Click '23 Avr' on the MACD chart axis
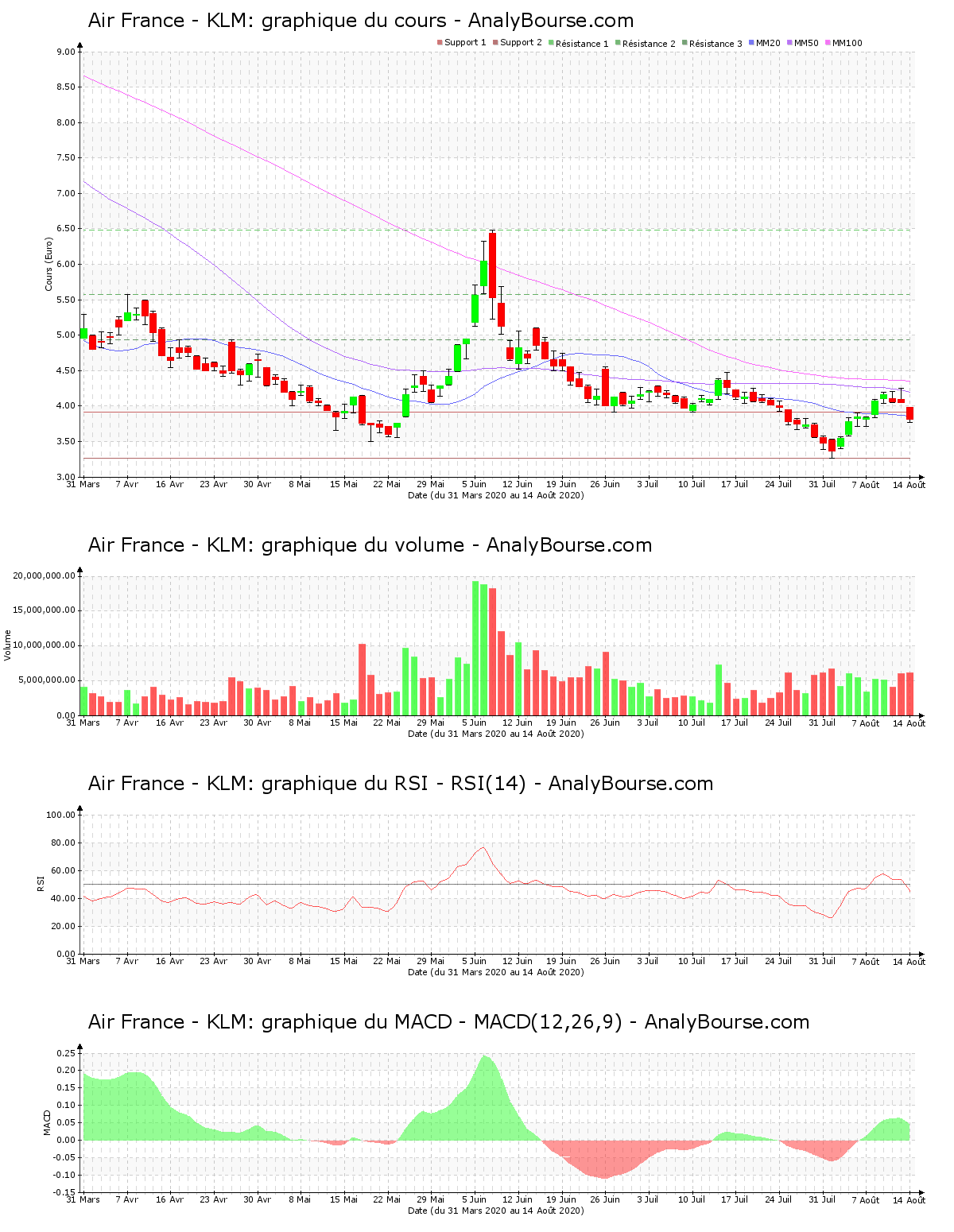 pos(213,1199)
